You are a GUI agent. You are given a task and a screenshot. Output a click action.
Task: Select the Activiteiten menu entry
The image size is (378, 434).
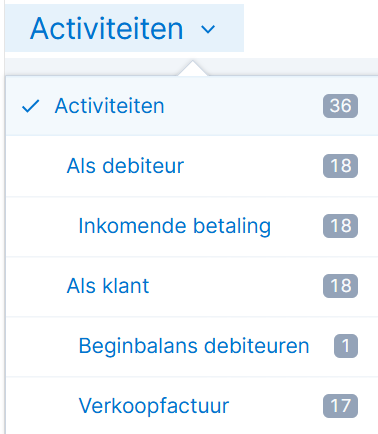coord(192,106)
